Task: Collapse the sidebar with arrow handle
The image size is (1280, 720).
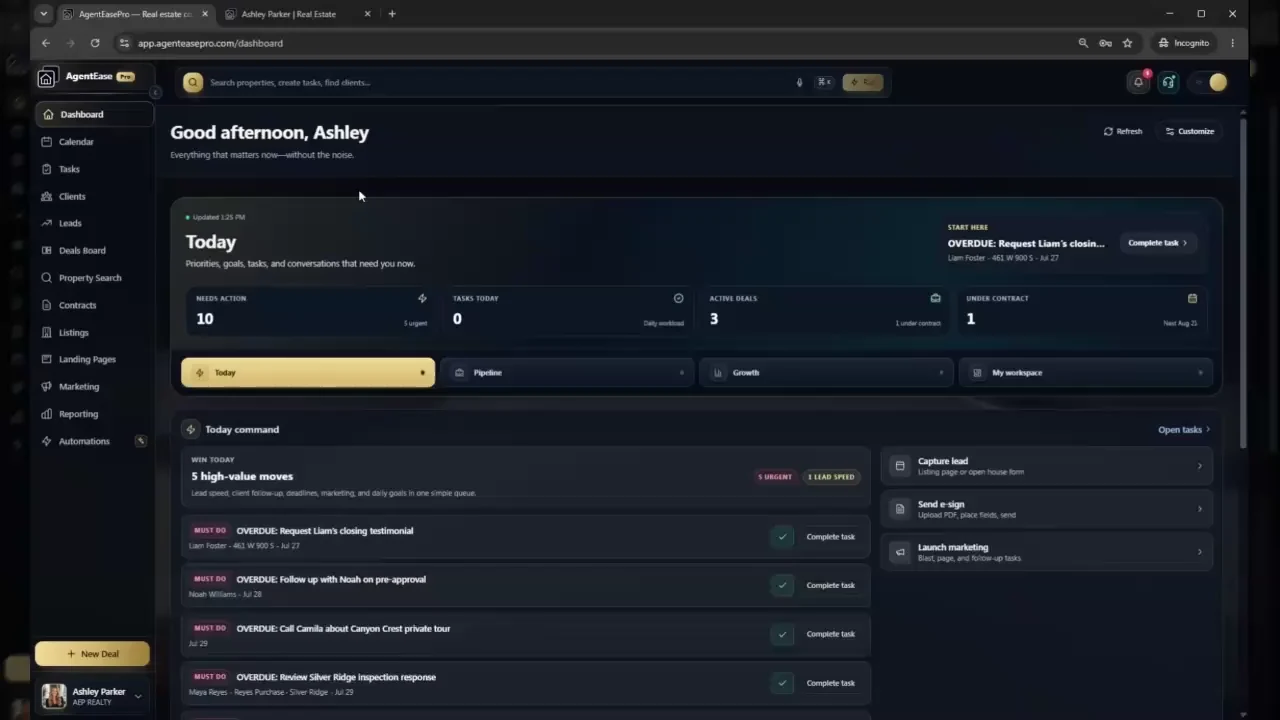Action: (x=155, y=92)
